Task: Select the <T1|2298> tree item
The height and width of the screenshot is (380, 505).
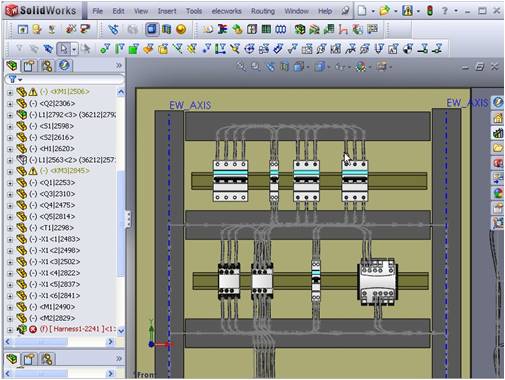Action: click(x=57, y=228)
